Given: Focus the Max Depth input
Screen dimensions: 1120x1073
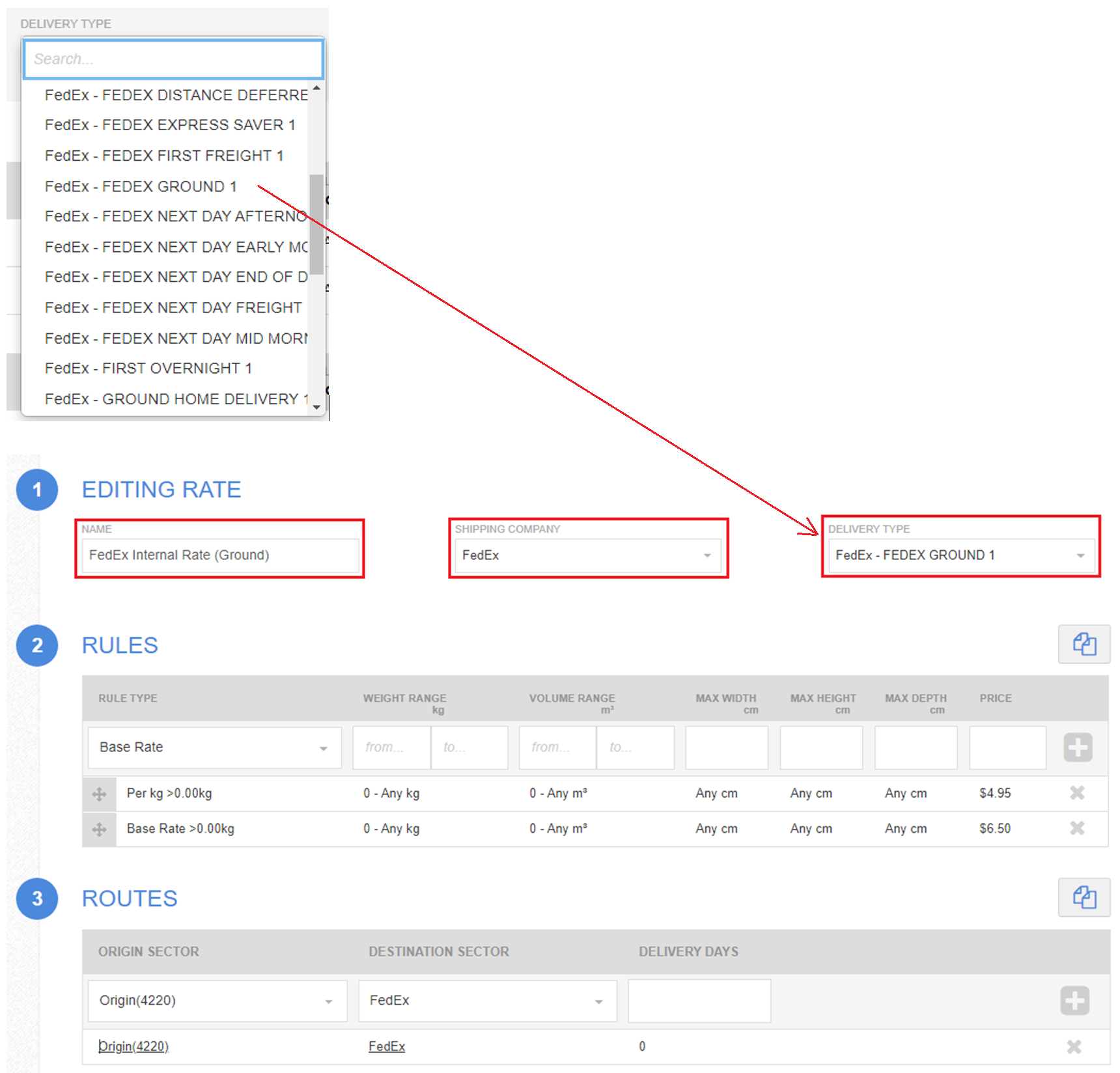Looking at the screenshot, I should pyautogui.click(x=916, y=747).
